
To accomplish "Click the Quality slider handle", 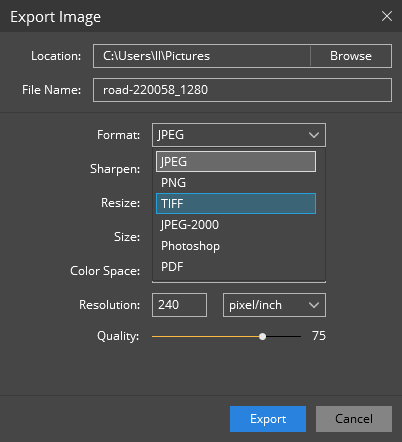I will point(263,337).
